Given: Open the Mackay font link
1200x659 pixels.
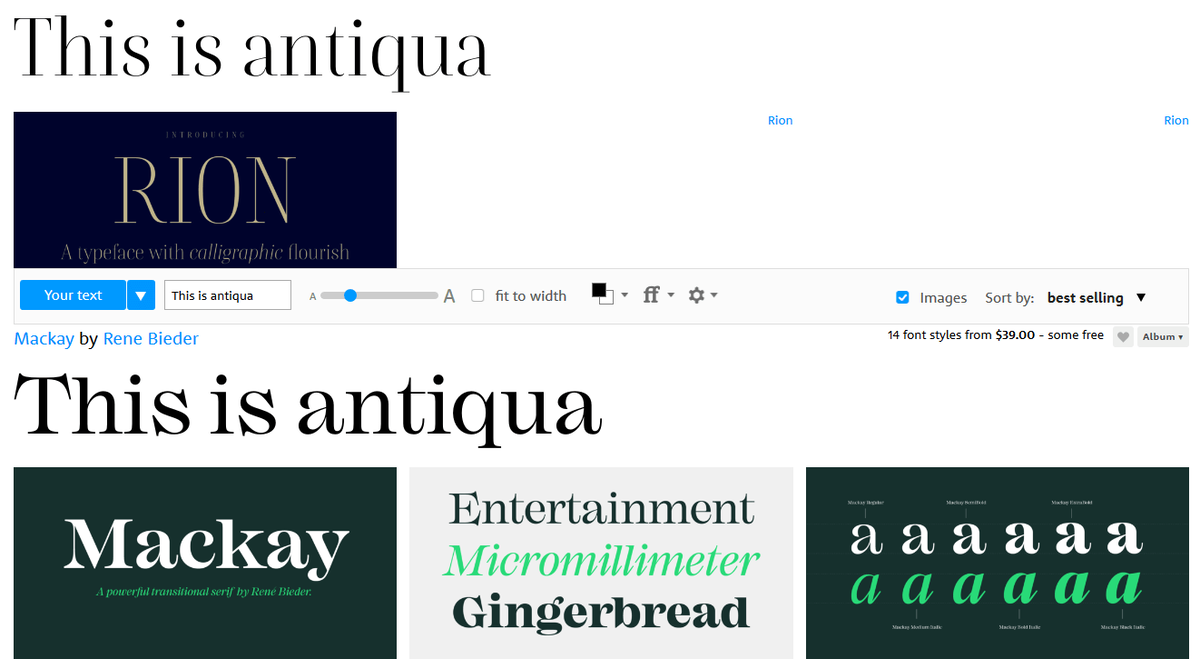Looking at the screenshot, I should (44, 339).
